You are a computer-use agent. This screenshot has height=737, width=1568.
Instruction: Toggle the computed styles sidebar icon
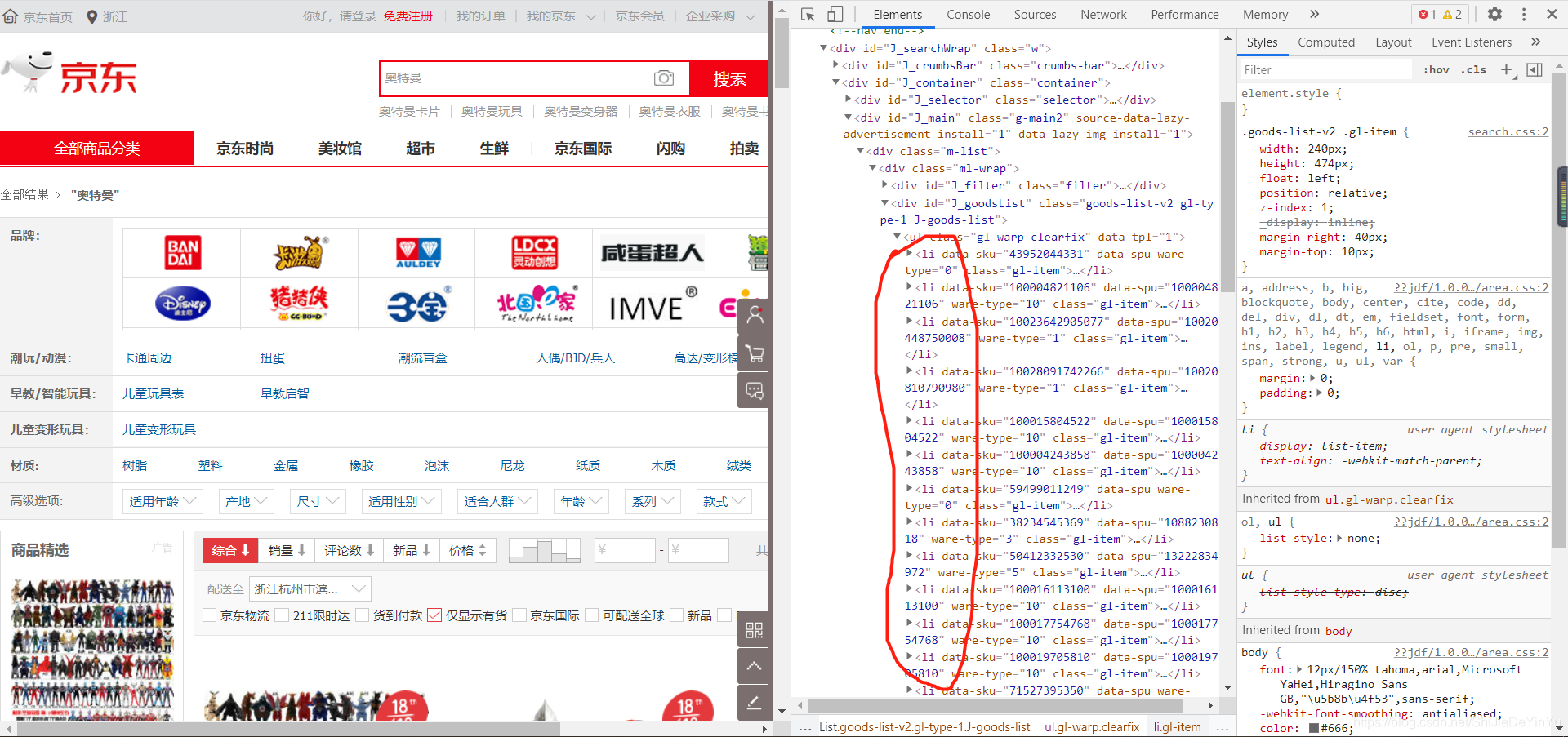(1535, 69)
